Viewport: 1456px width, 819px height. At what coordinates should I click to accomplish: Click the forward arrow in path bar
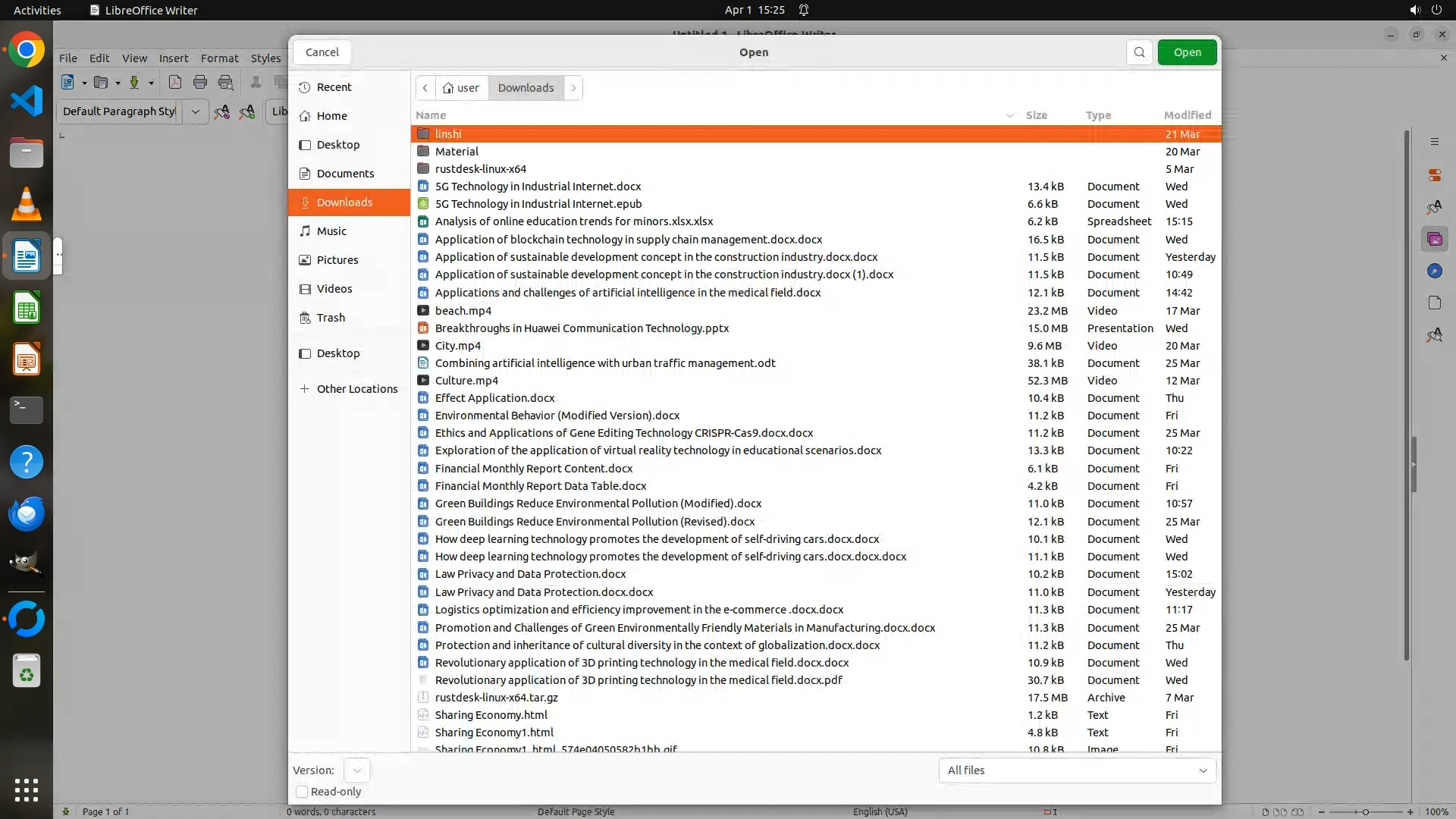[x=573, y=88]
